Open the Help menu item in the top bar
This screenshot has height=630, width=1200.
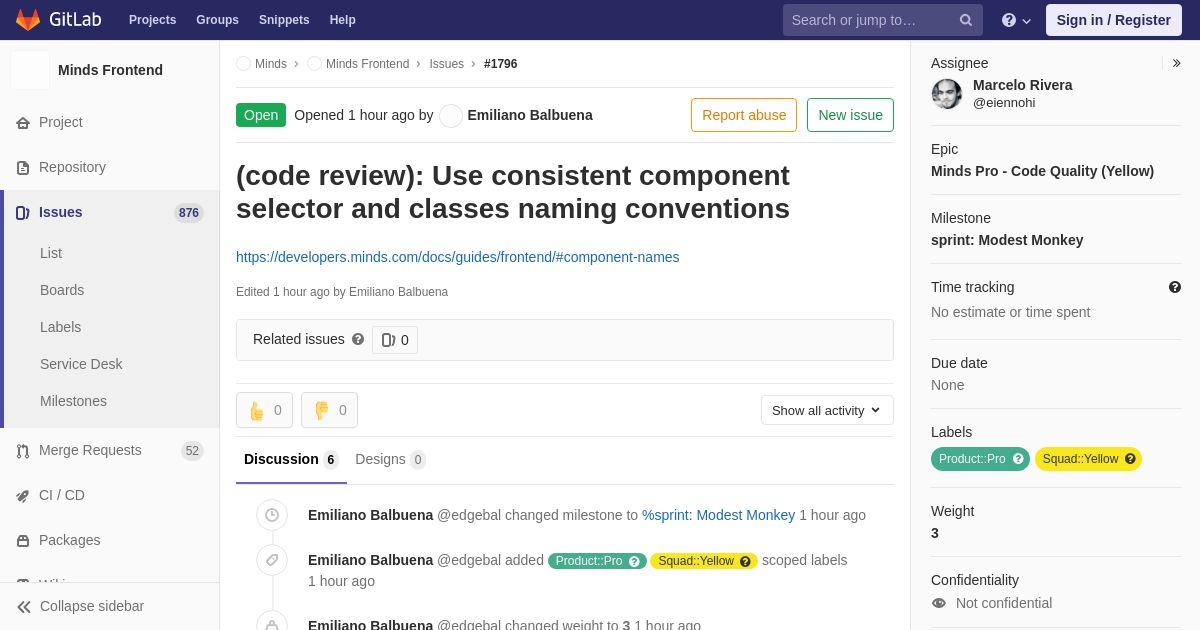coord(343,20)
